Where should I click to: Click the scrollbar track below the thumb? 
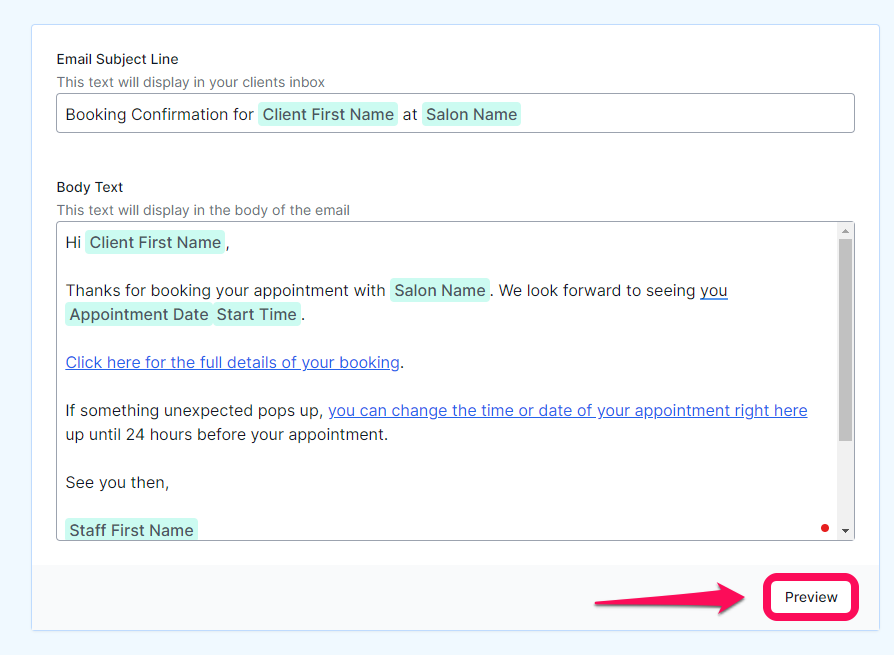tap(845, 482)
